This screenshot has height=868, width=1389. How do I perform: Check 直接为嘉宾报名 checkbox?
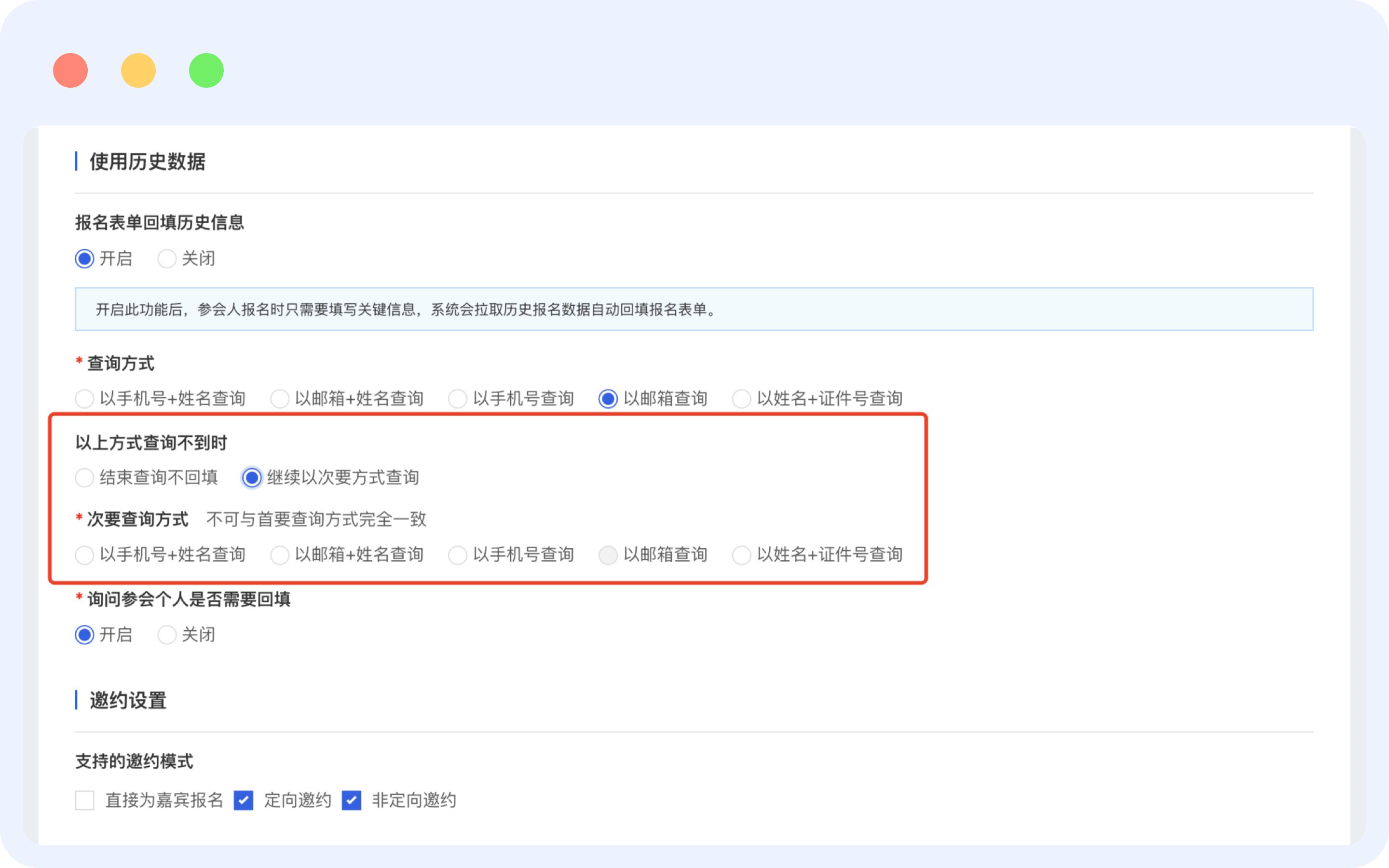(x=84, y=800)
